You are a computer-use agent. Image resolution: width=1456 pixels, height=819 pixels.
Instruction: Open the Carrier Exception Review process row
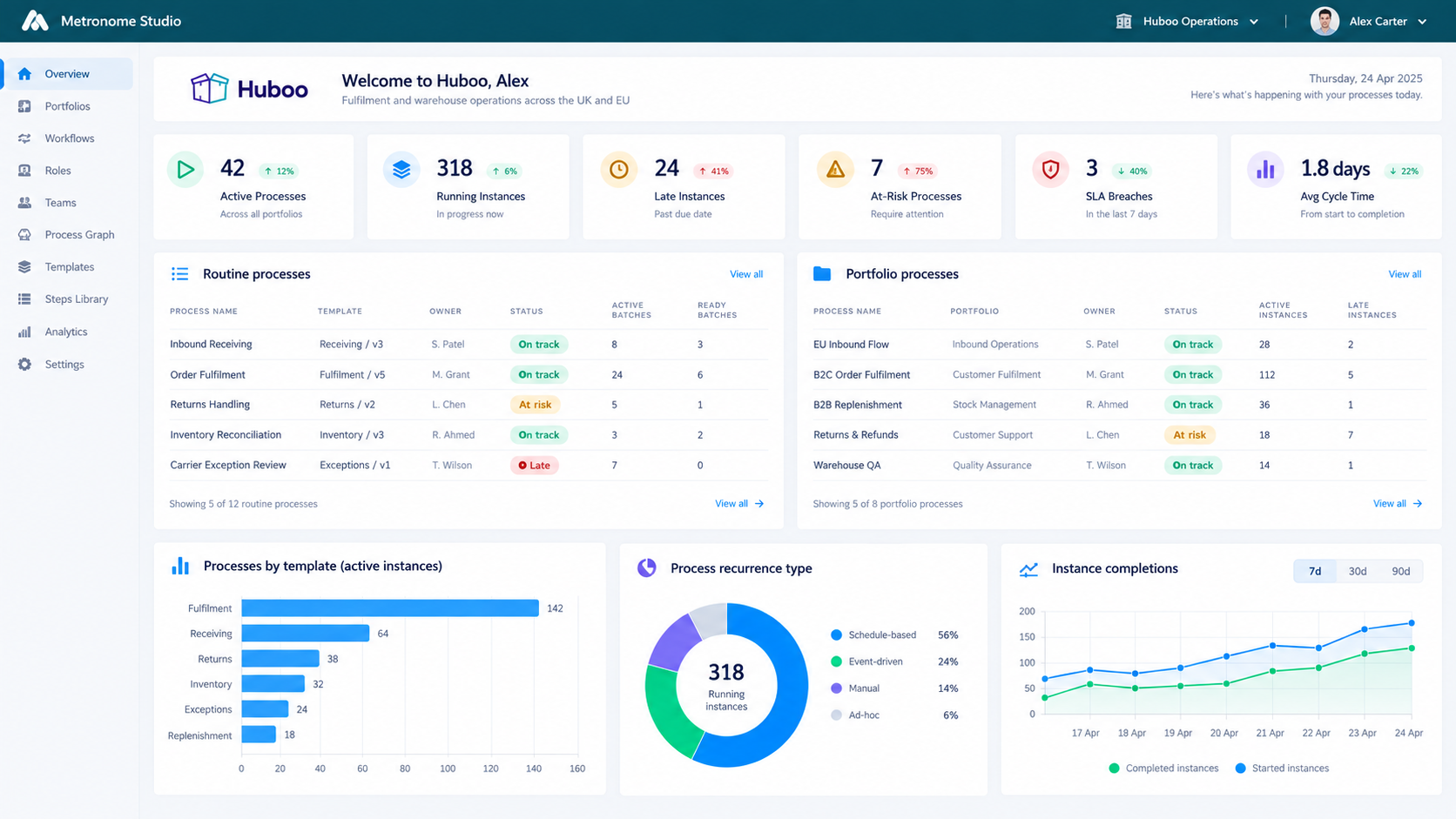(x=468, y=466)
